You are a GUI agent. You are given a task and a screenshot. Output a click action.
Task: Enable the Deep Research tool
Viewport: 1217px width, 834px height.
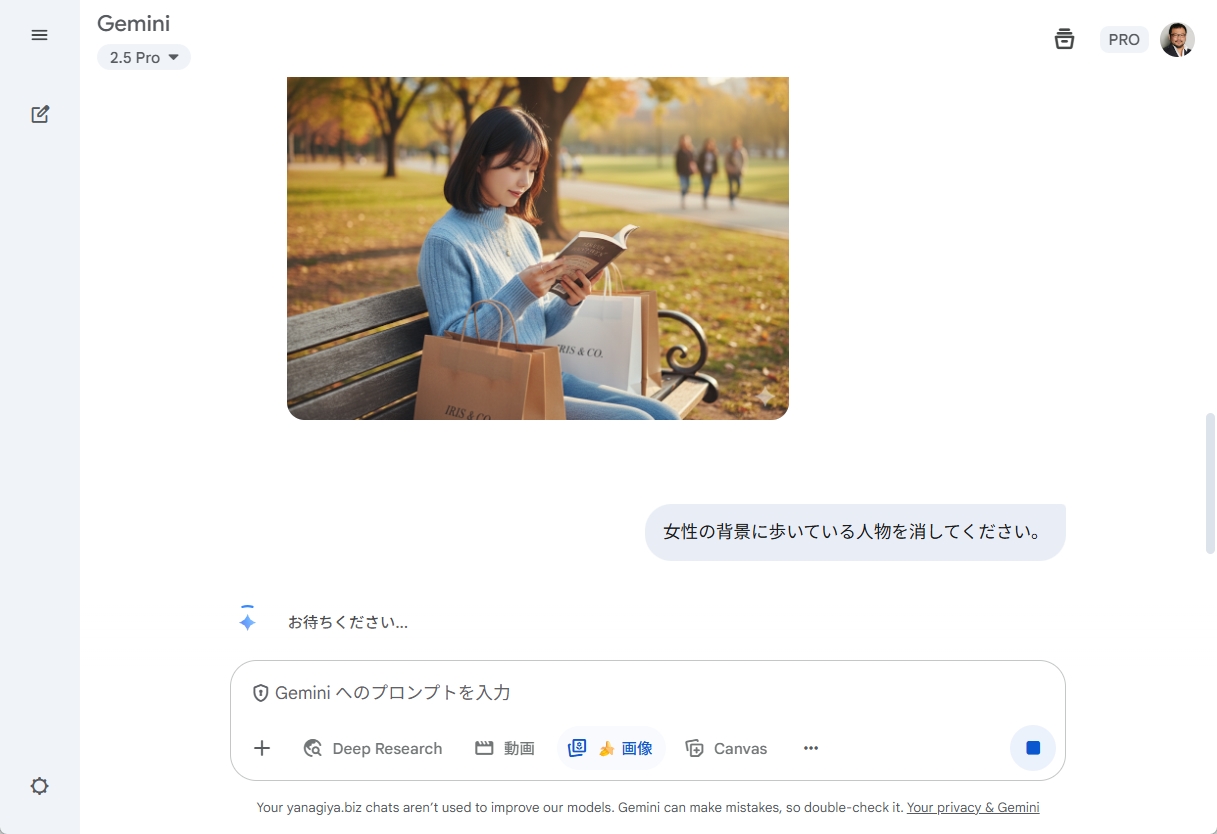click(x=373, y=748)
